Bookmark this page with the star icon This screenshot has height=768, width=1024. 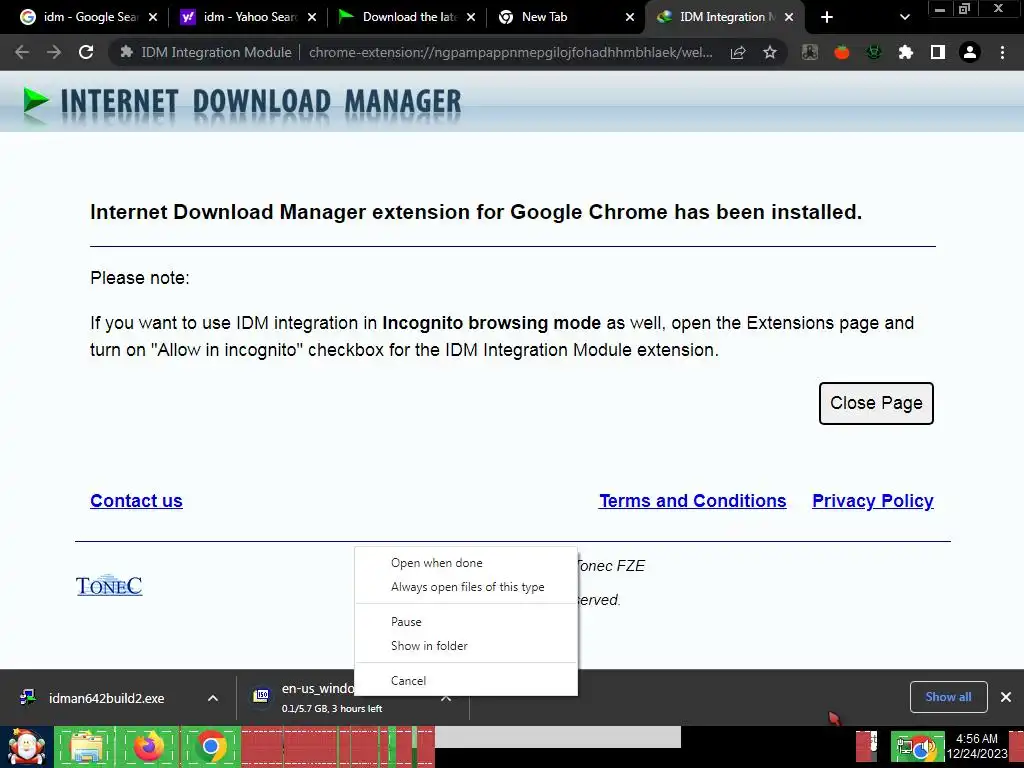(x=770, y=52)
